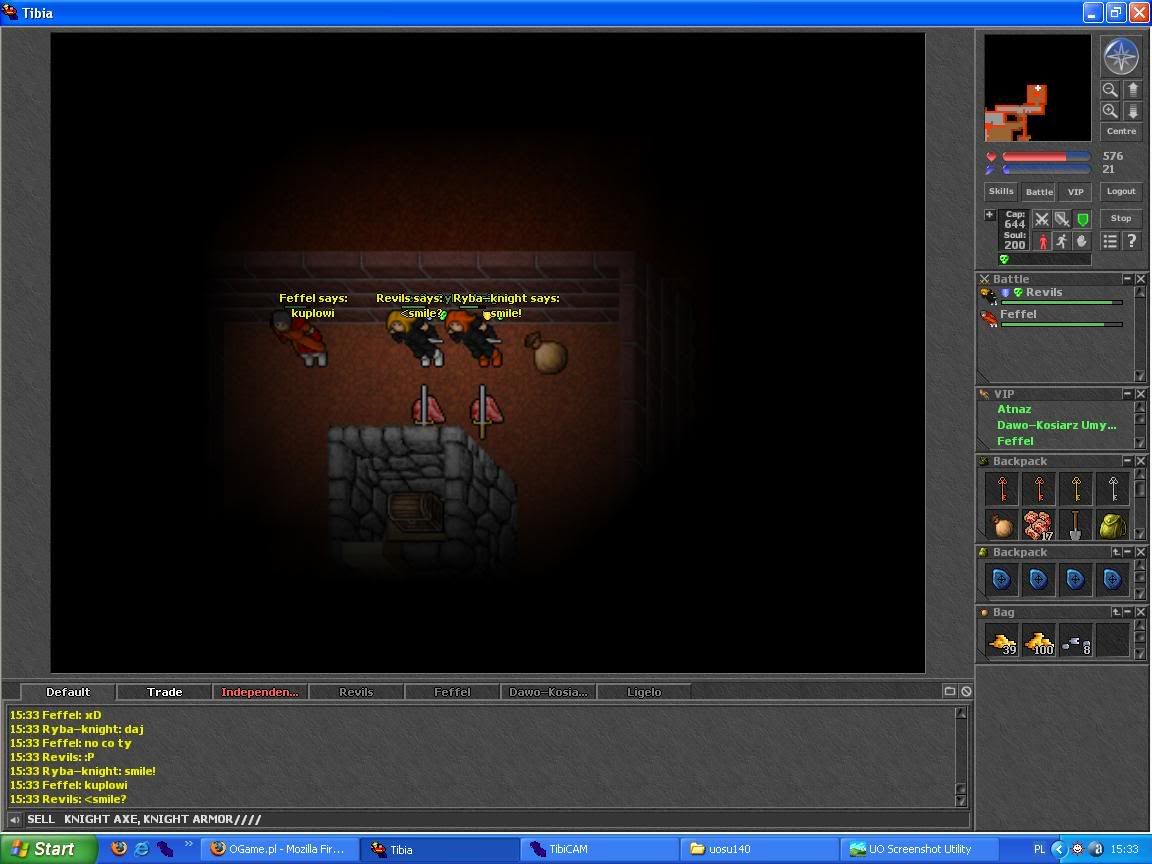Go up one level in blue-rune Backpack
Viewport: 1152px width, 864px height.
click(1116, 552)
